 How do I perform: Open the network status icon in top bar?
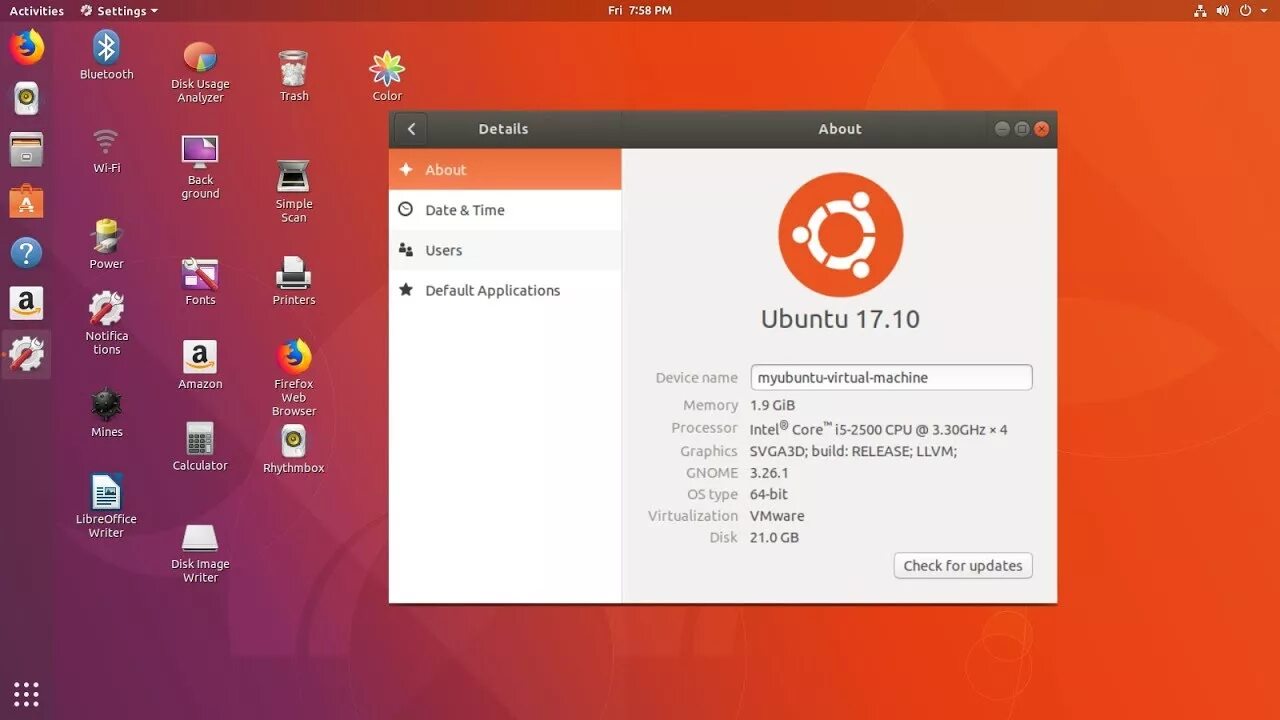pos(1201,11)
